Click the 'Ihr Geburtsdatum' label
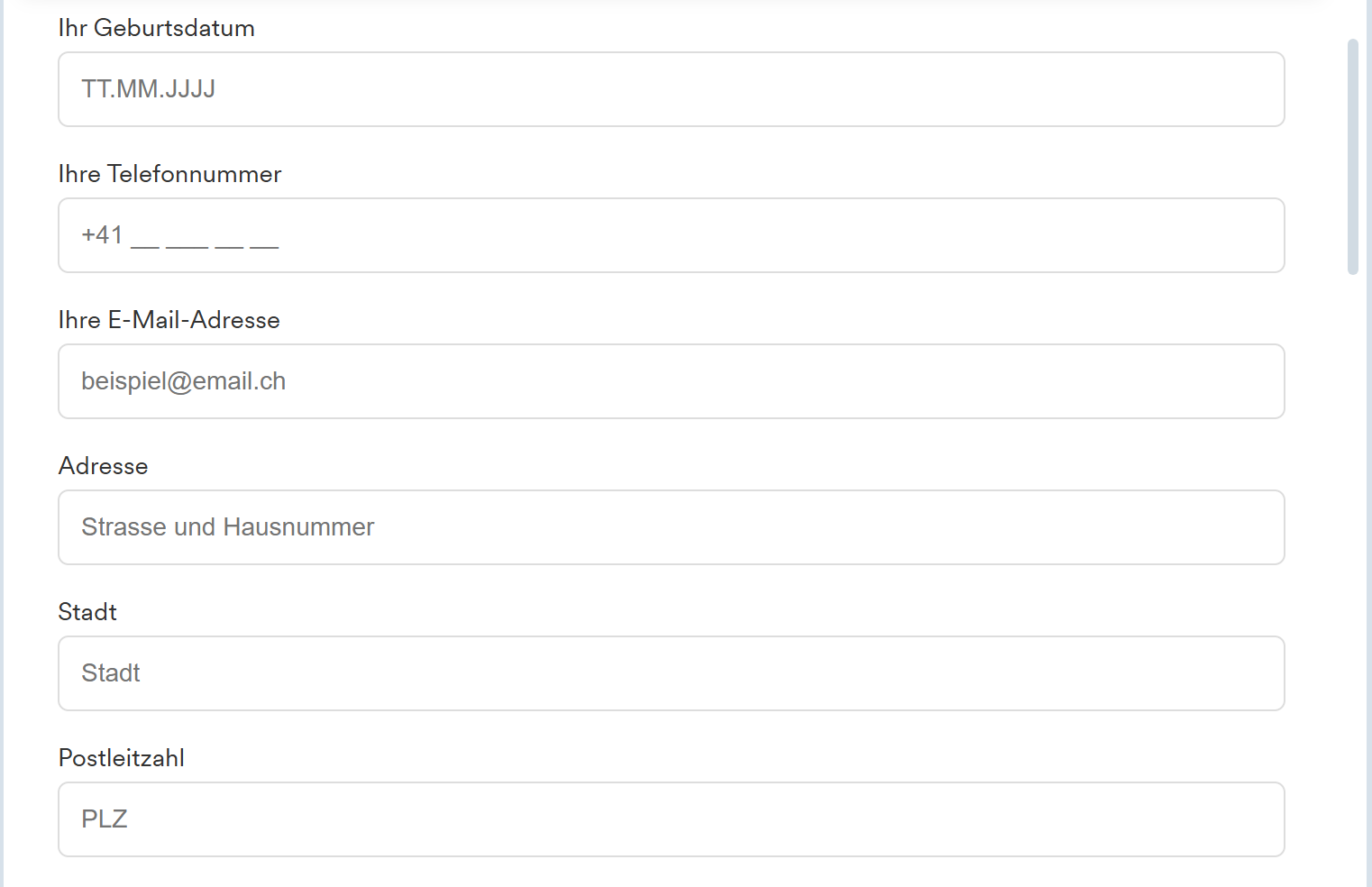The image size is (1372, 887). [156, 28]
